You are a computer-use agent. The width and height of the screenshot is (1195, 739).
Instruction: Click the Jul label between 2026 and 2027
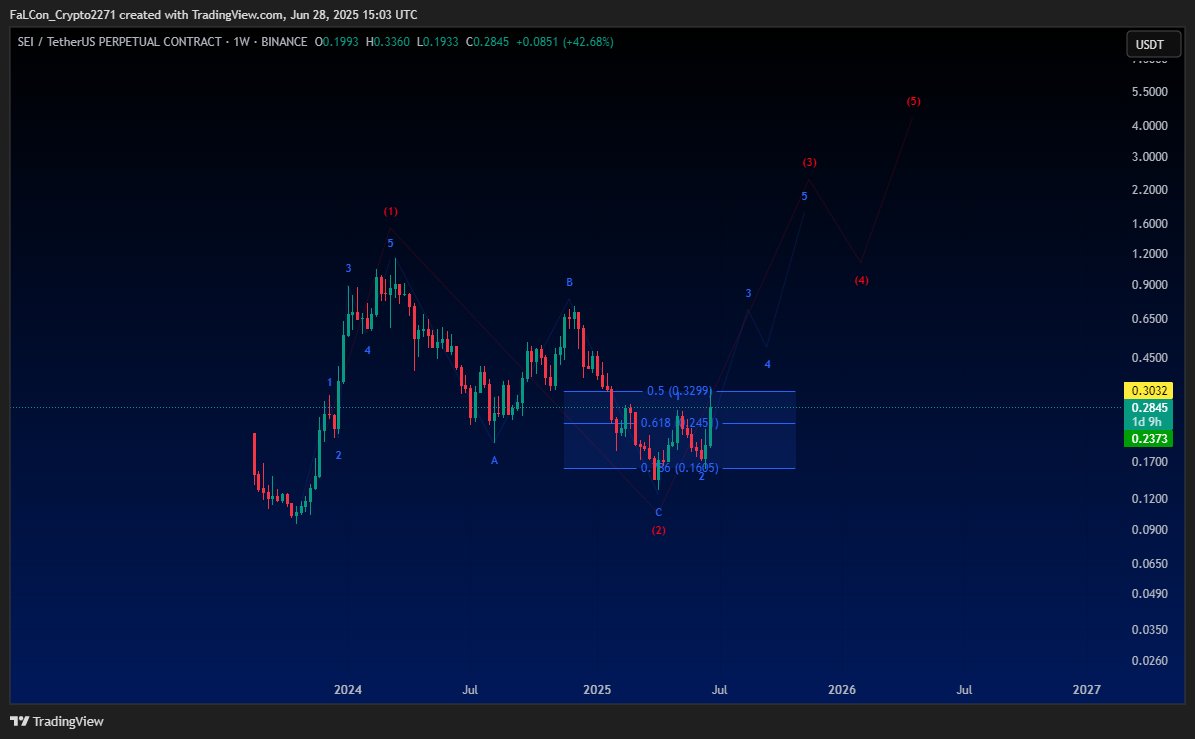[964, 689]
